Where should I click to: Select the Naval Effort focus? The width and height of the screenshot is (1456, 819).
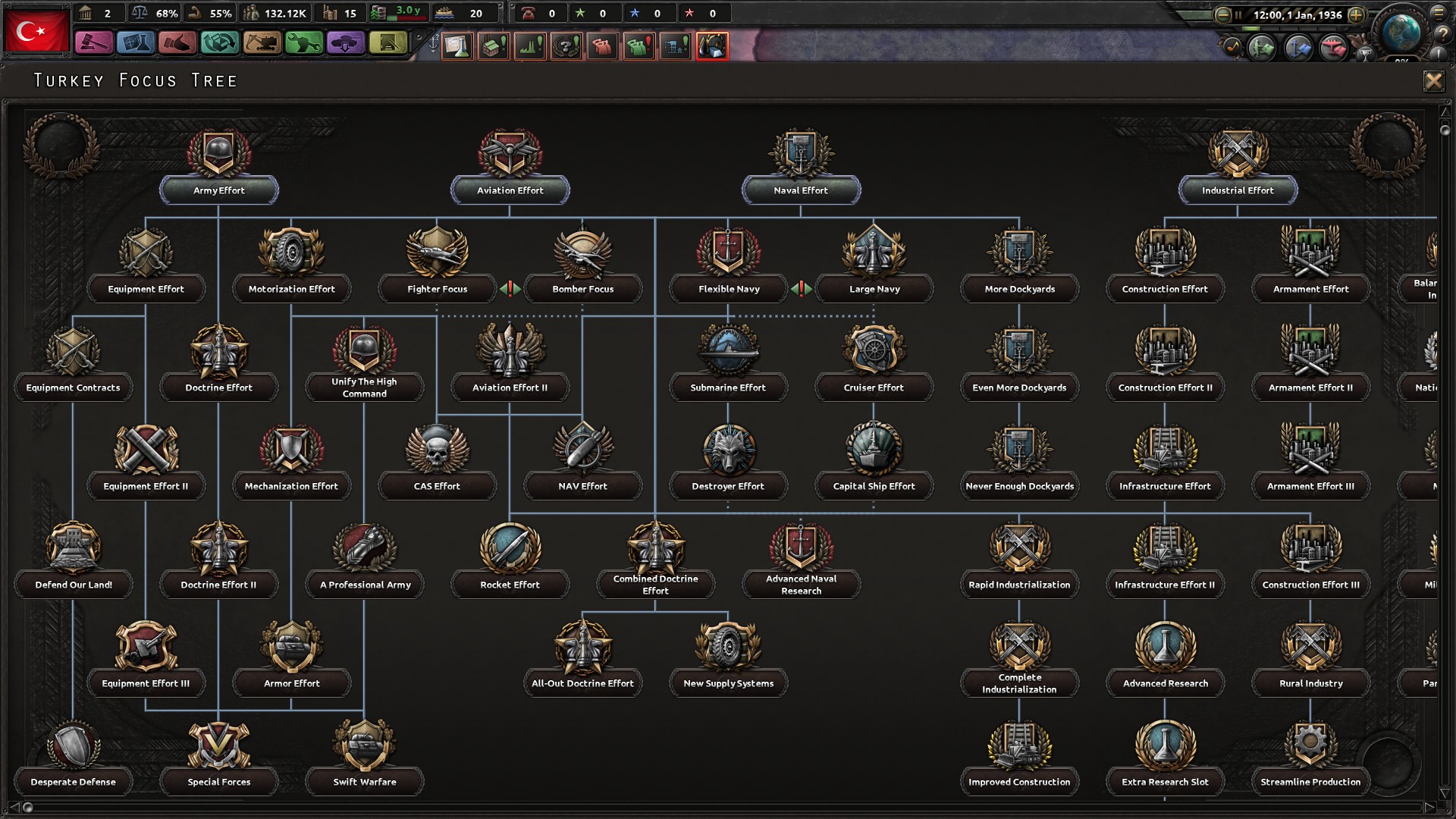tap(802, 167)
